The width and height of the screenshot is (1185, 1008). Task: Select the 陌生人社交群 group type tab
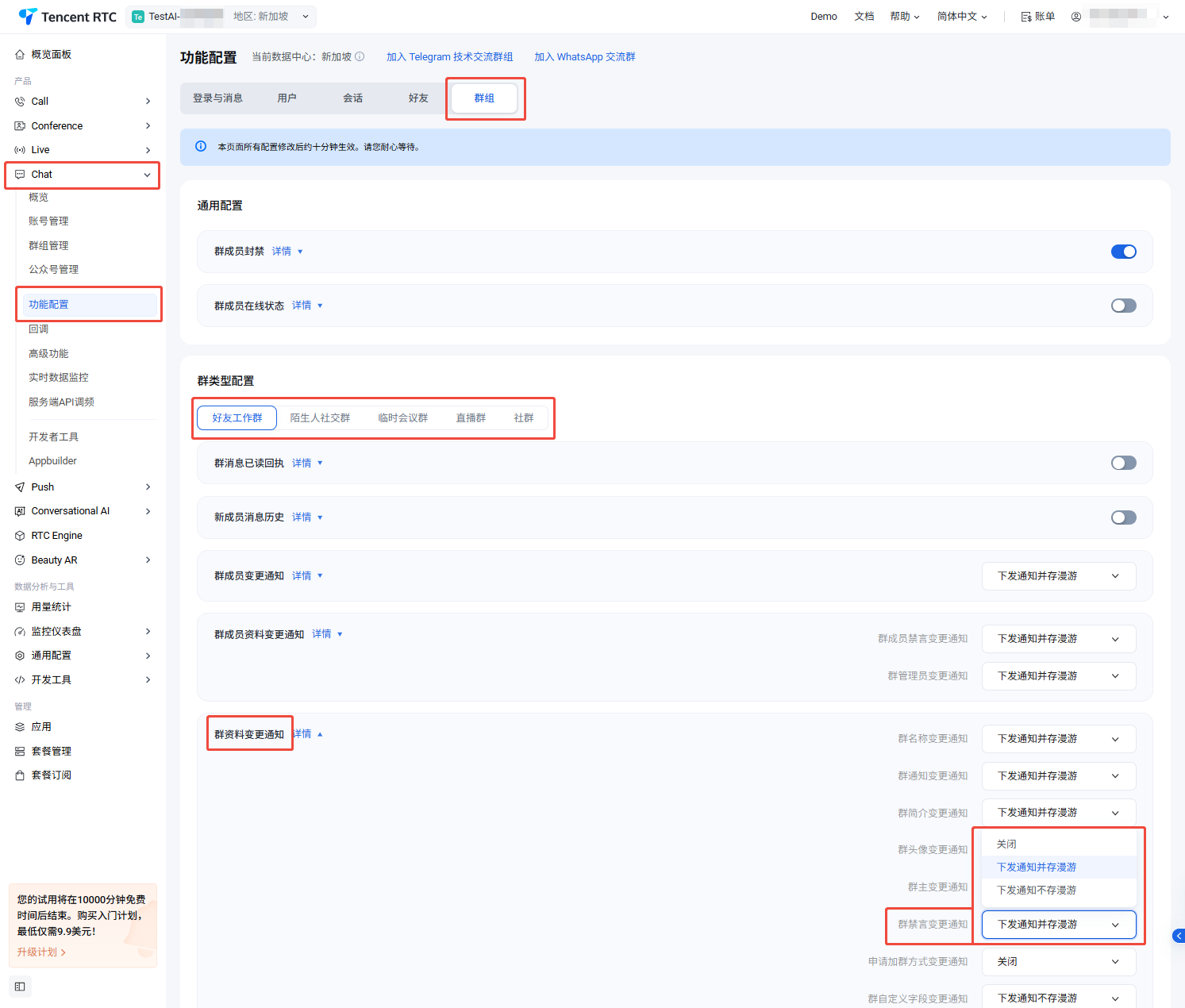coord(320,418)
